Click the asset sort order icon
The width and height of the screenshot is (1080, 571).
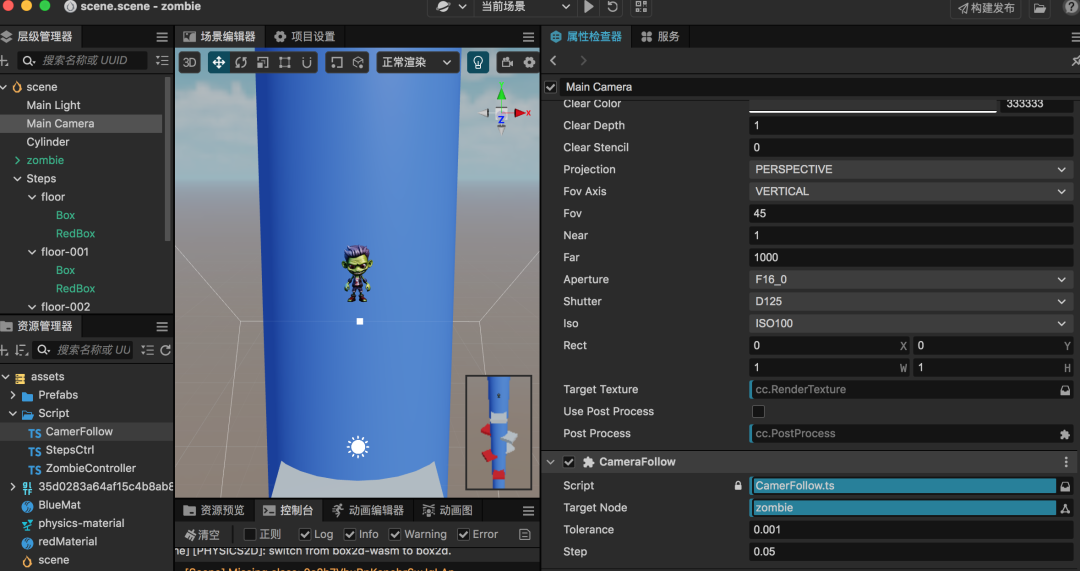[x=21, y=350]
